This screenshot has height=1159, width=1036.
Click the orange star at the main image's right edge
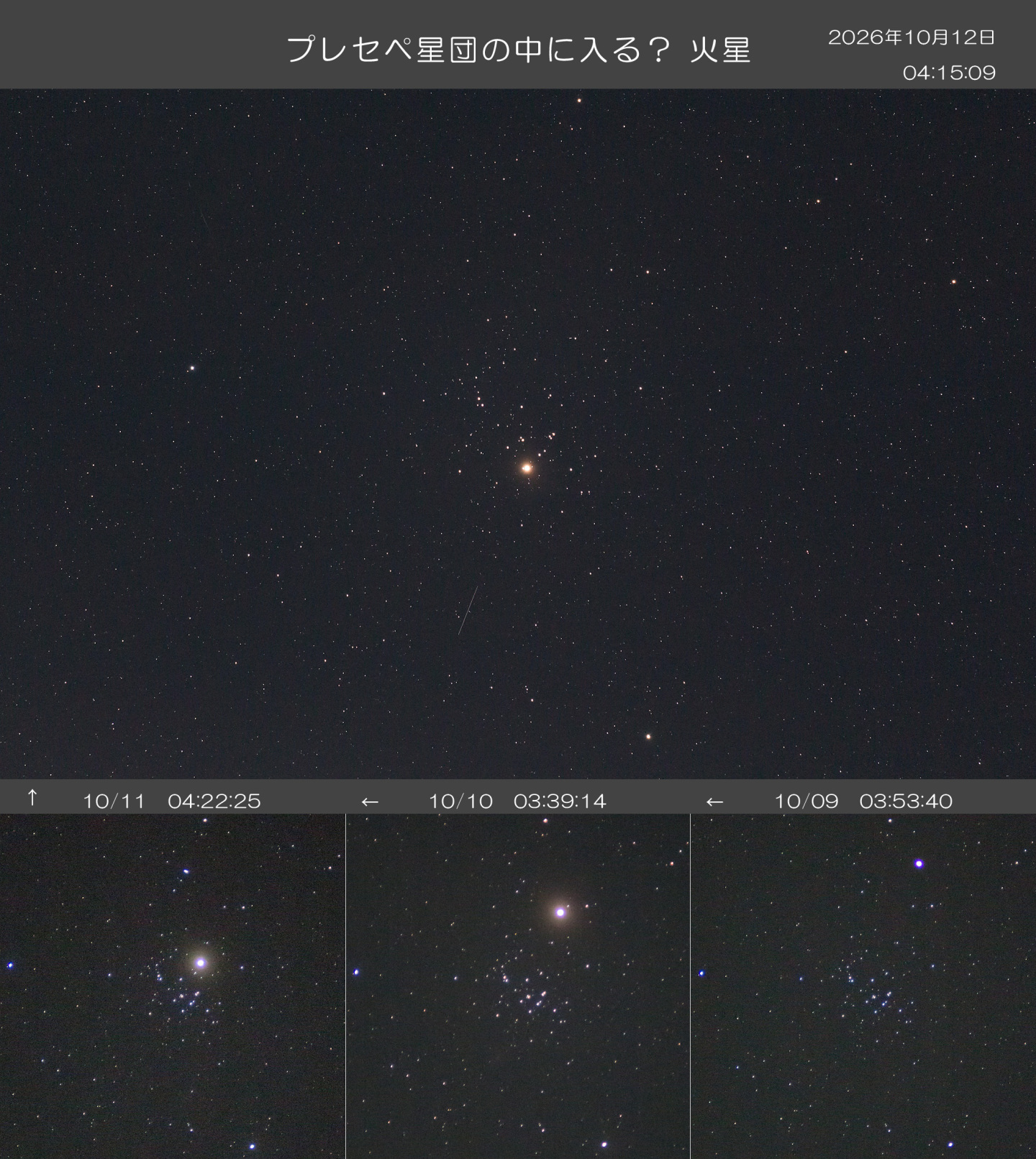(954, 282)
